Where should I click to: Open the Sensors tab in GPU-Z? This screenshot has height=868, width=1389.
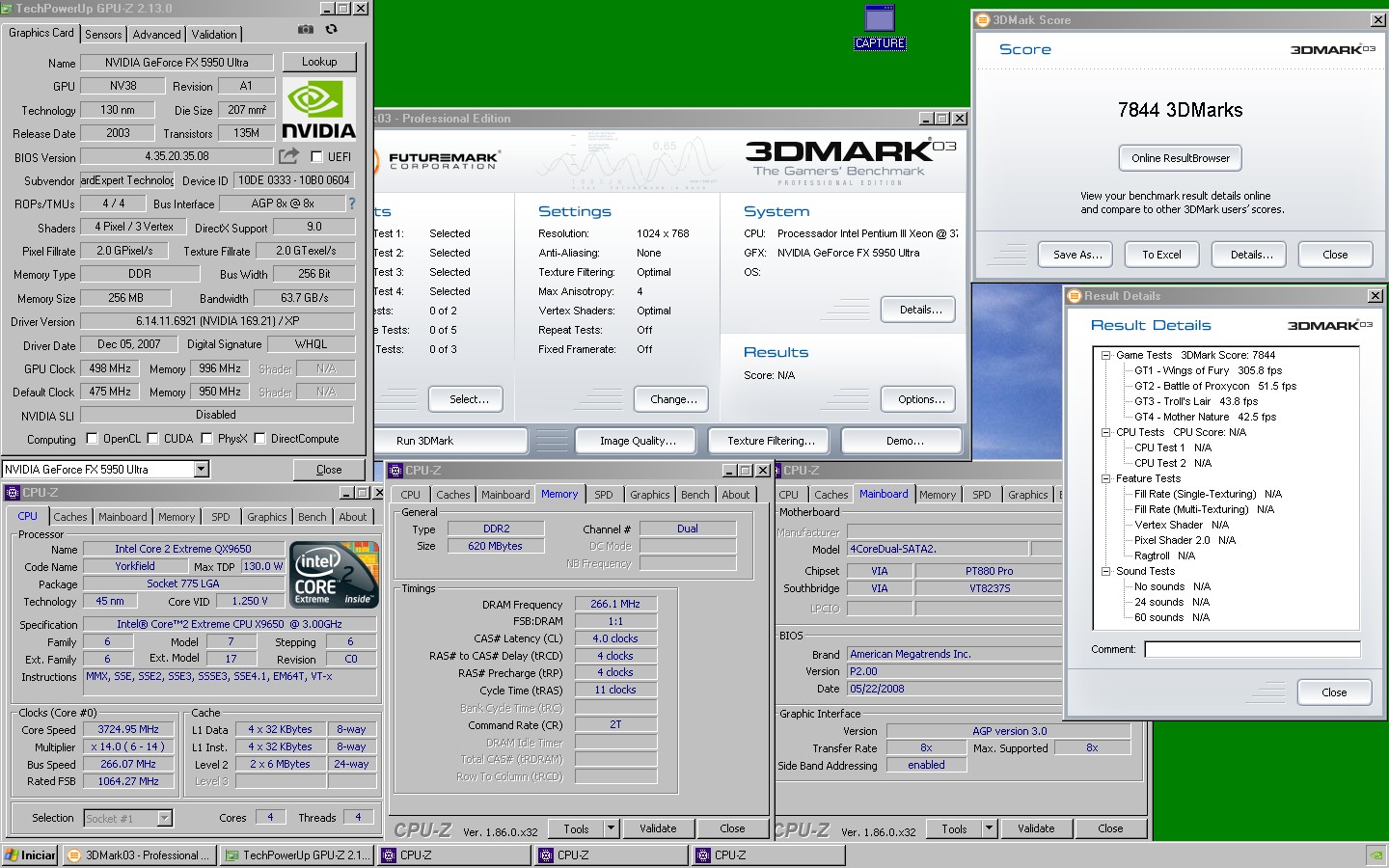click(103, 34)
